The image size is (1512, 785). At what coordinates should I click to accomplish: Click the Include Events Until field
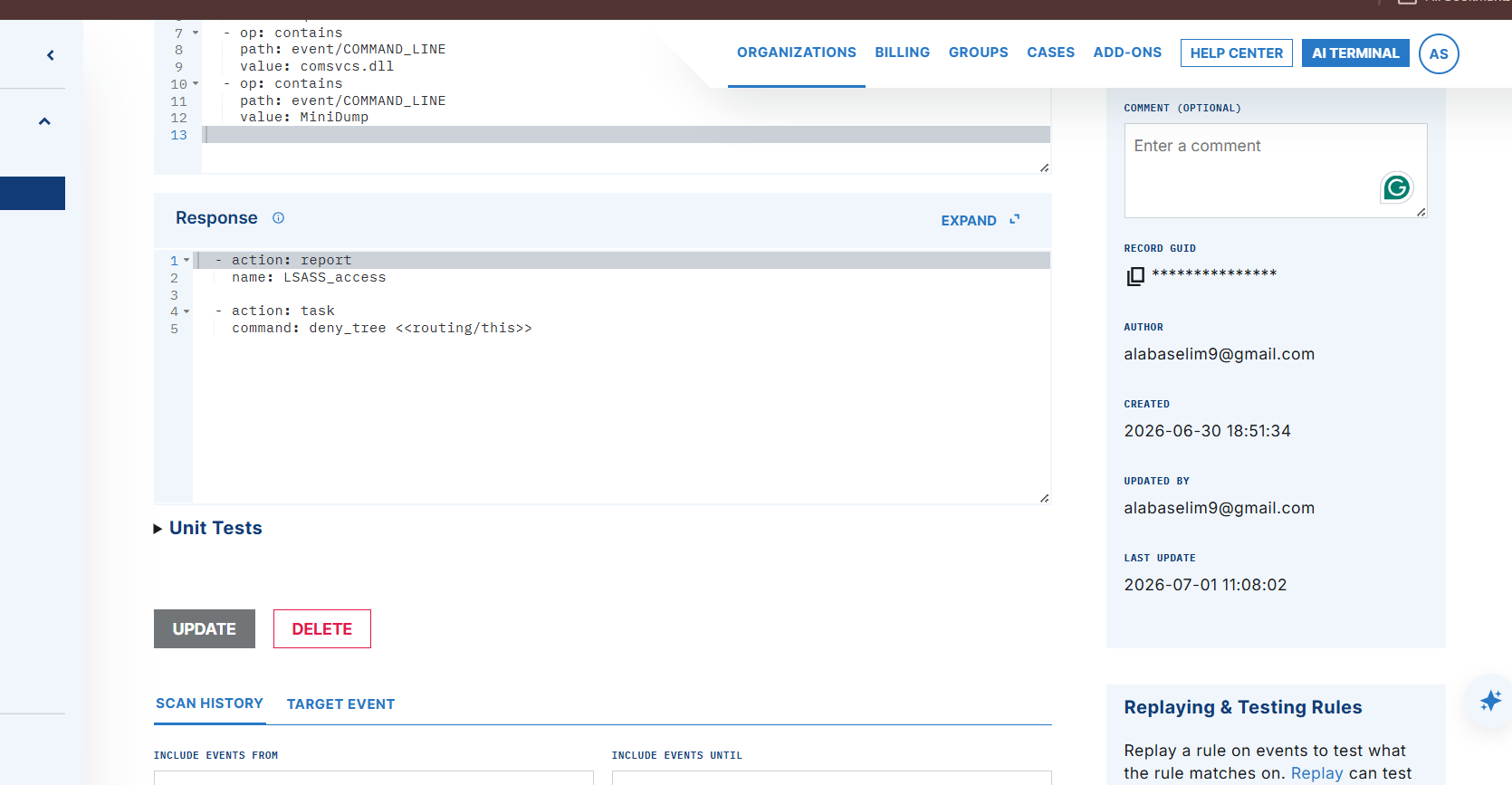tap(831, 777)
